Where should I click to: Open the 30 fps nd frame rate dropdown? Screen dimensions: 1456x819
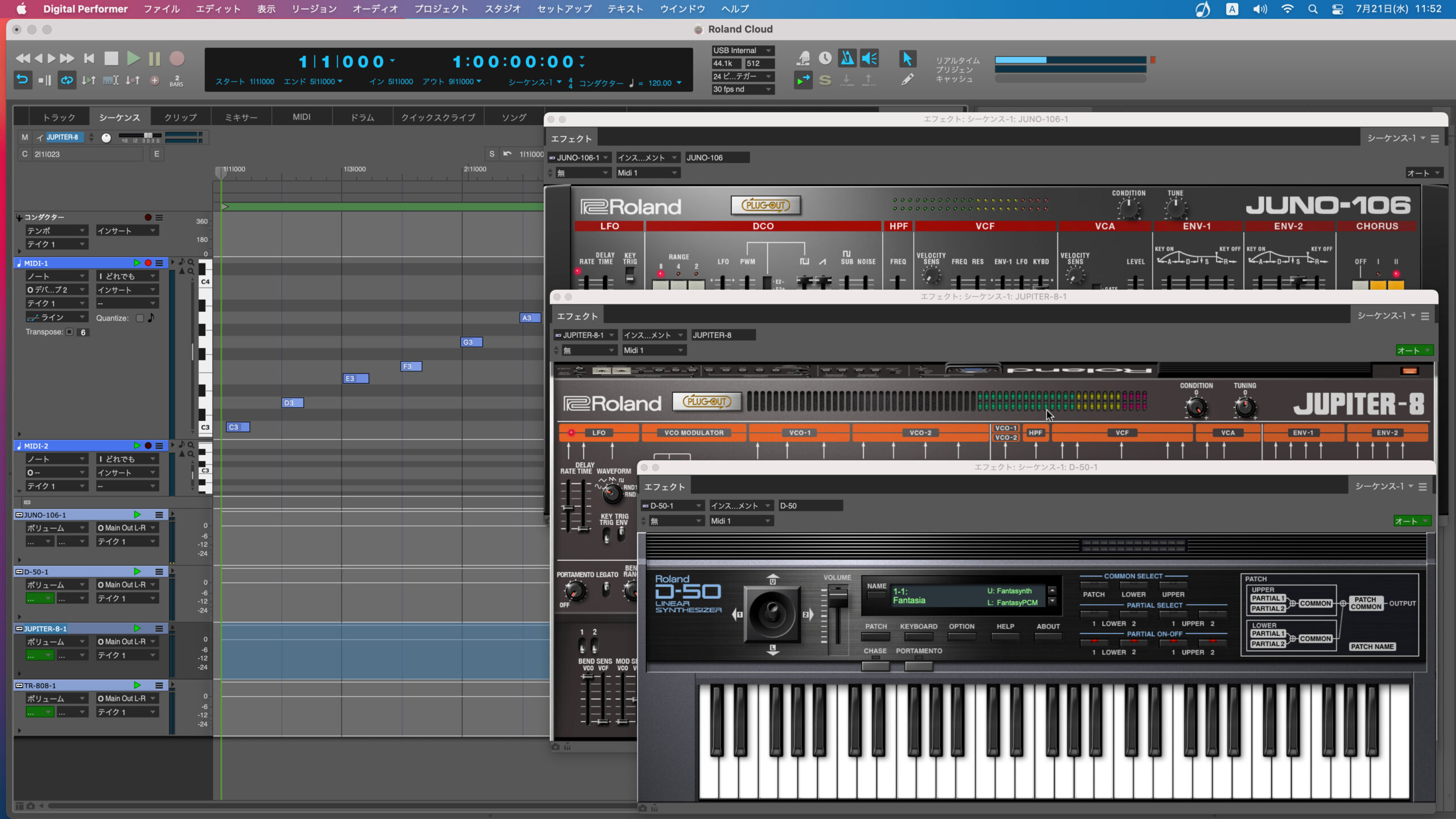[x=743, y=89]
